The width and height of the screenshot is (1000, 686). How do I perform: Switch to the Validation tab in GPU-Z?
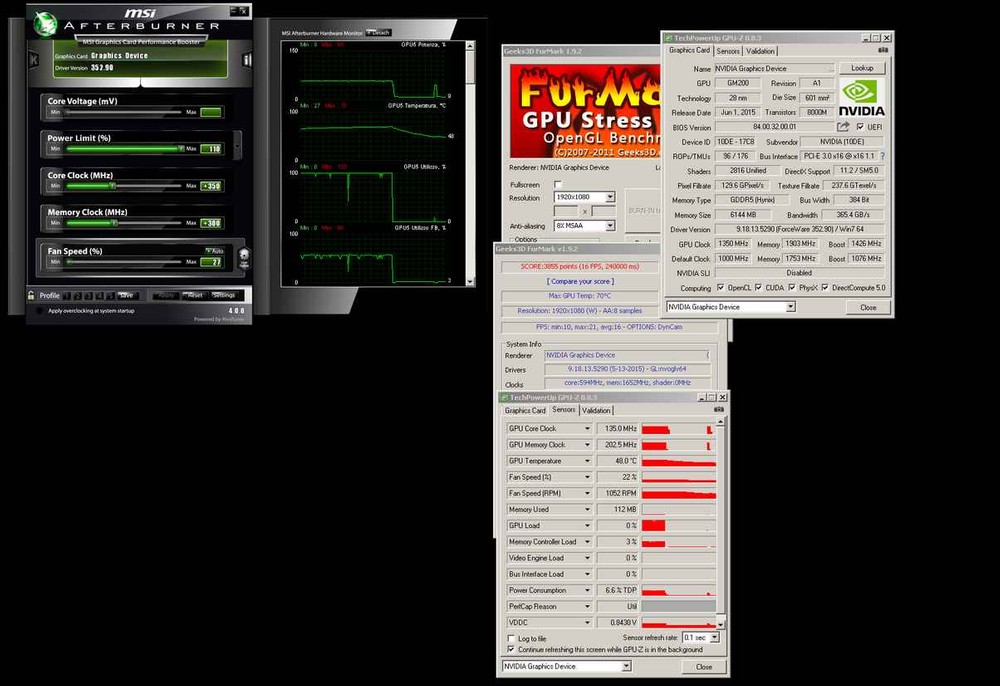760,51
